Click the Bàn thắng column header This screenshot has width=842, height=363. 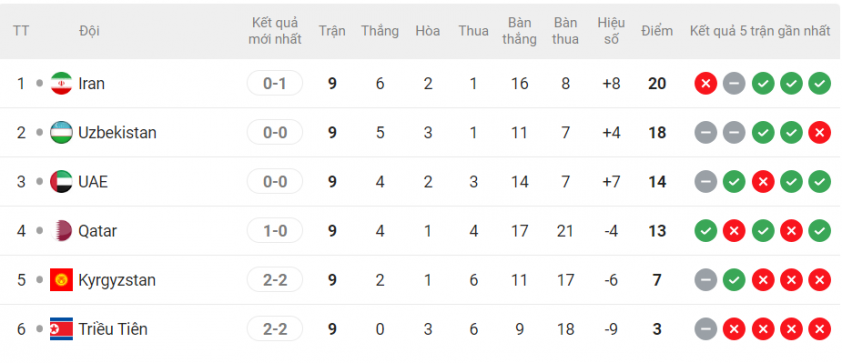click(519, 31)
